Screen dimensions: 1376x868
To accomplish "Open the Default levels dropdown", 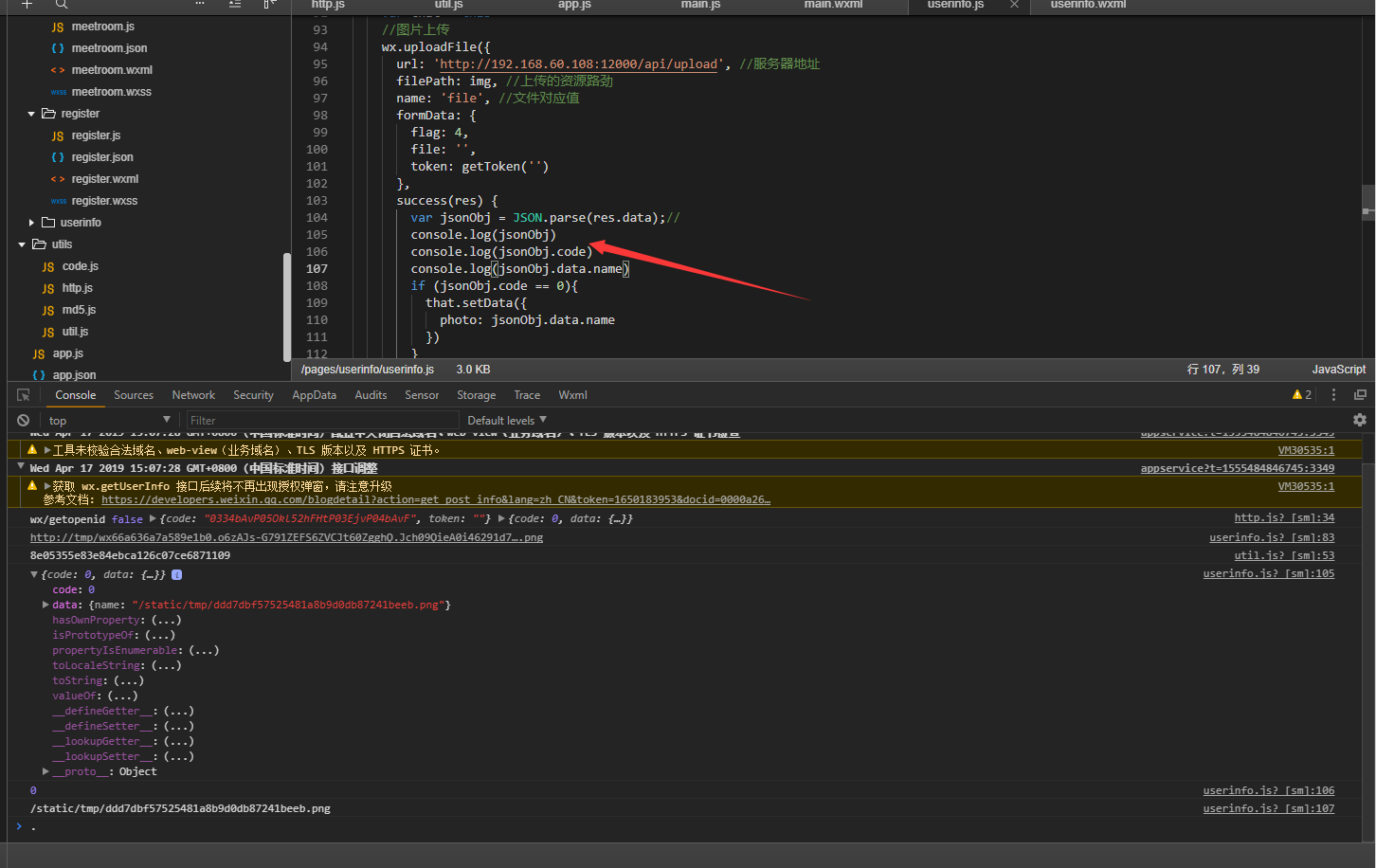I will click(x=507, y=420).
